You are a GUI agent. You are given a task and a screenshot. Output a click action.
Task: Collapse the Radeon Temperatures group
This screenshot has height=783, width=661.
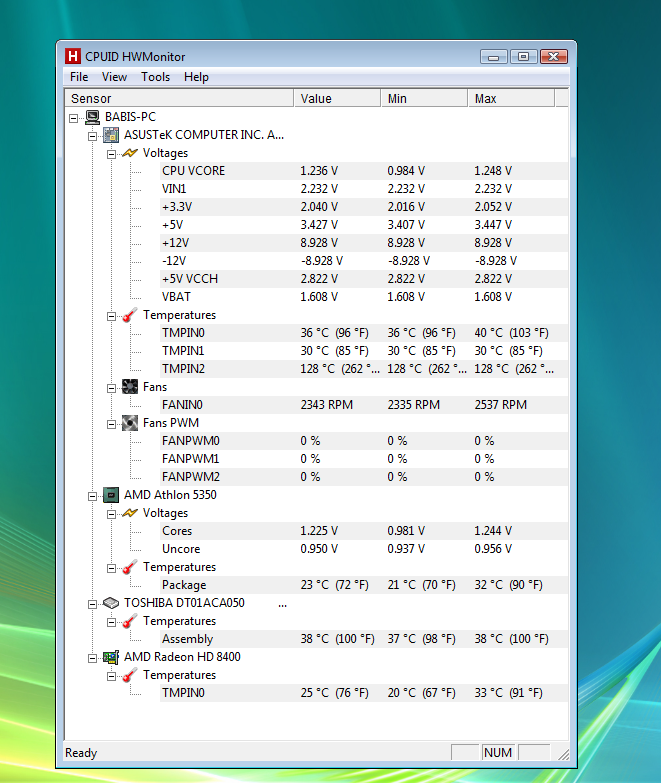click(111, 677)
